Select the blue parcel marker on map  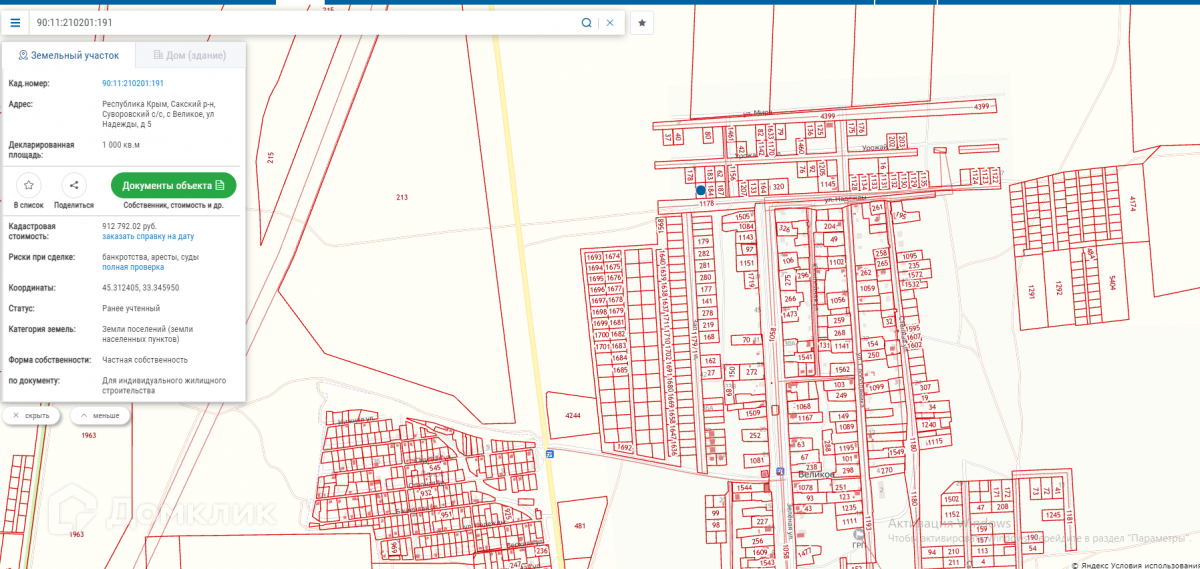click(x=701, y=189)
